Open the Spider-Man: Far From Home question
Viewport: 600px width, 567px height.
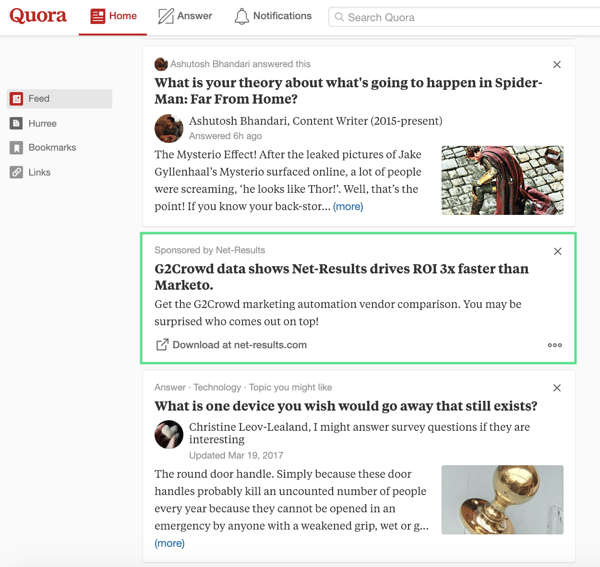pyautogui.click(x=348, y=91)
